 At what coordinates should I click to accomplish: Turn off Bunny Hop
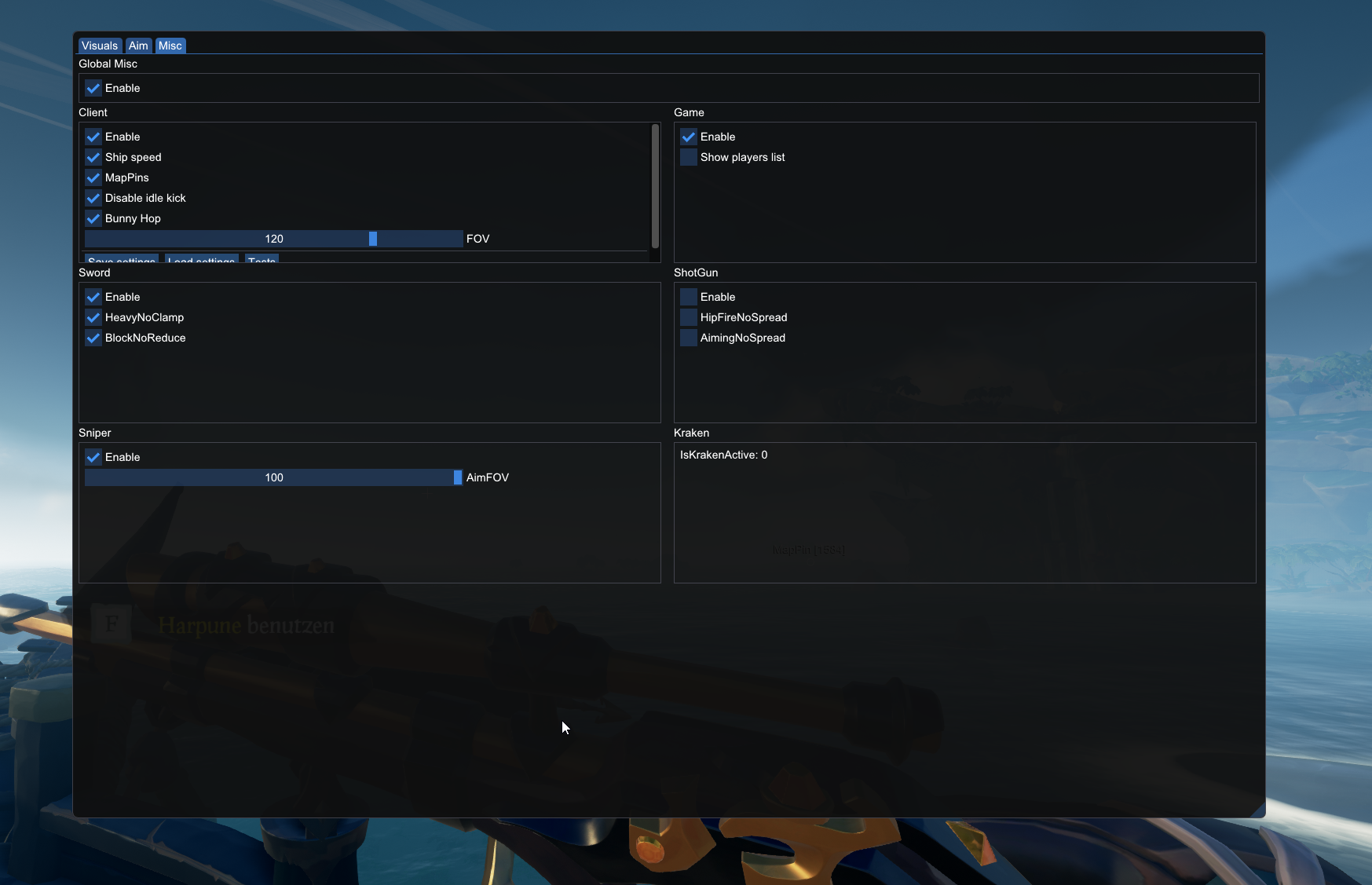[x=93, y=218]
